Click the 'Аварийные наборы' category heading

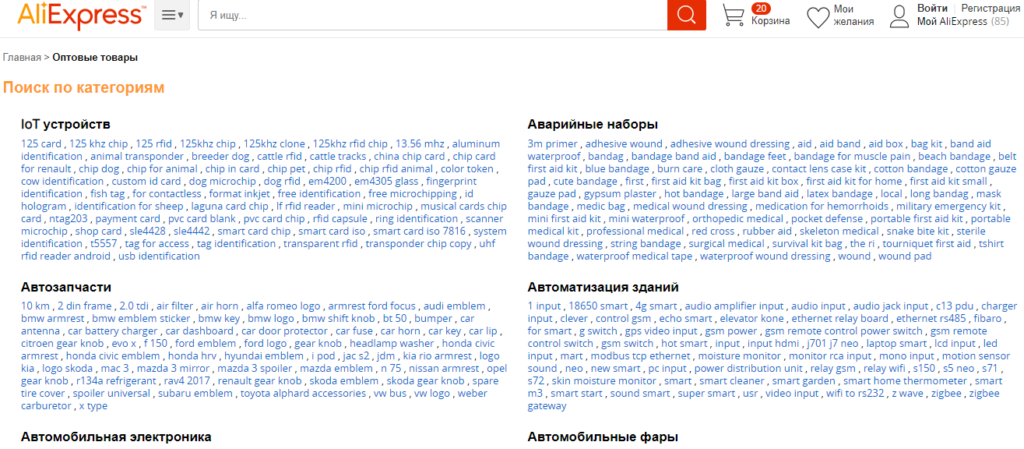click(x=592, y=124)
